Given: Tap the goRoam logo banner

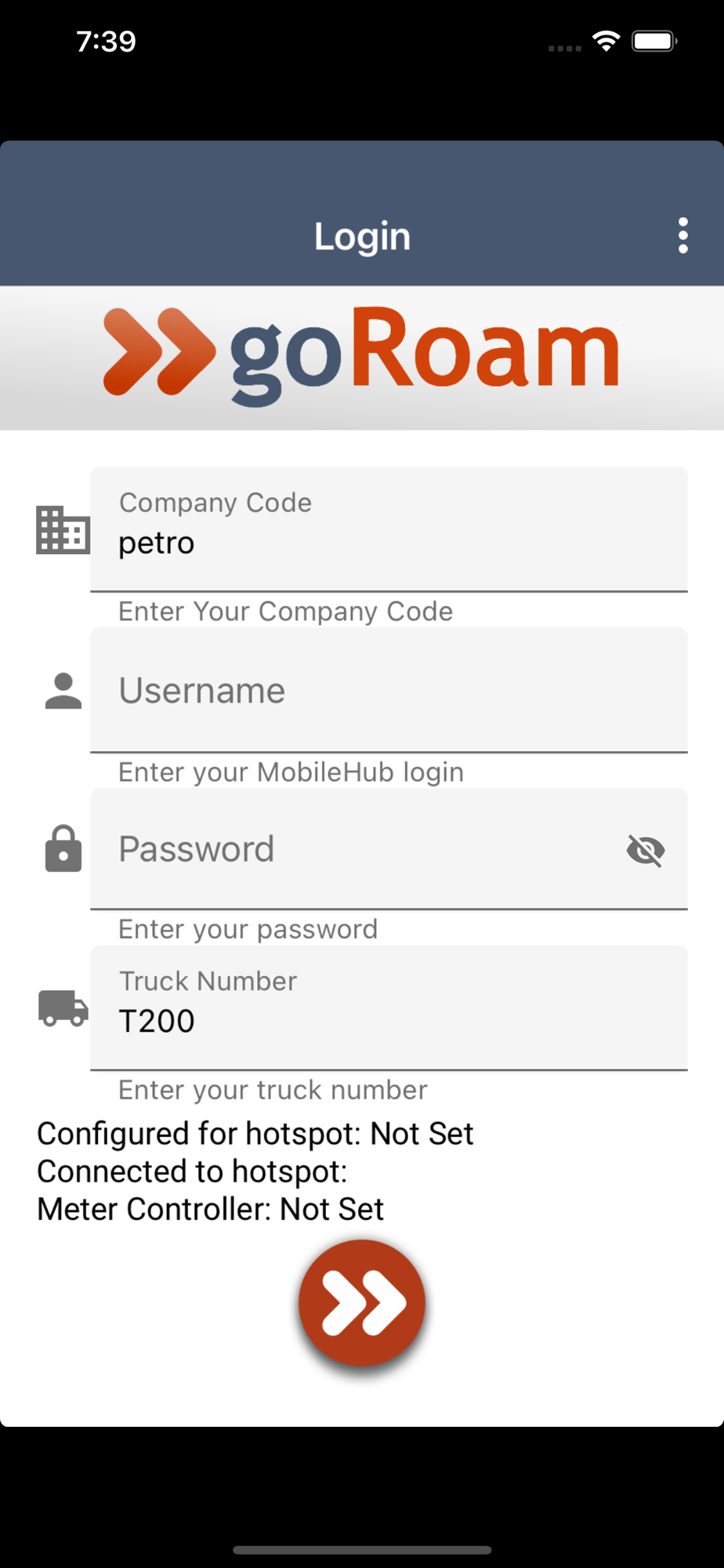Looking at the screenshot, I should [x=362, y=357].
